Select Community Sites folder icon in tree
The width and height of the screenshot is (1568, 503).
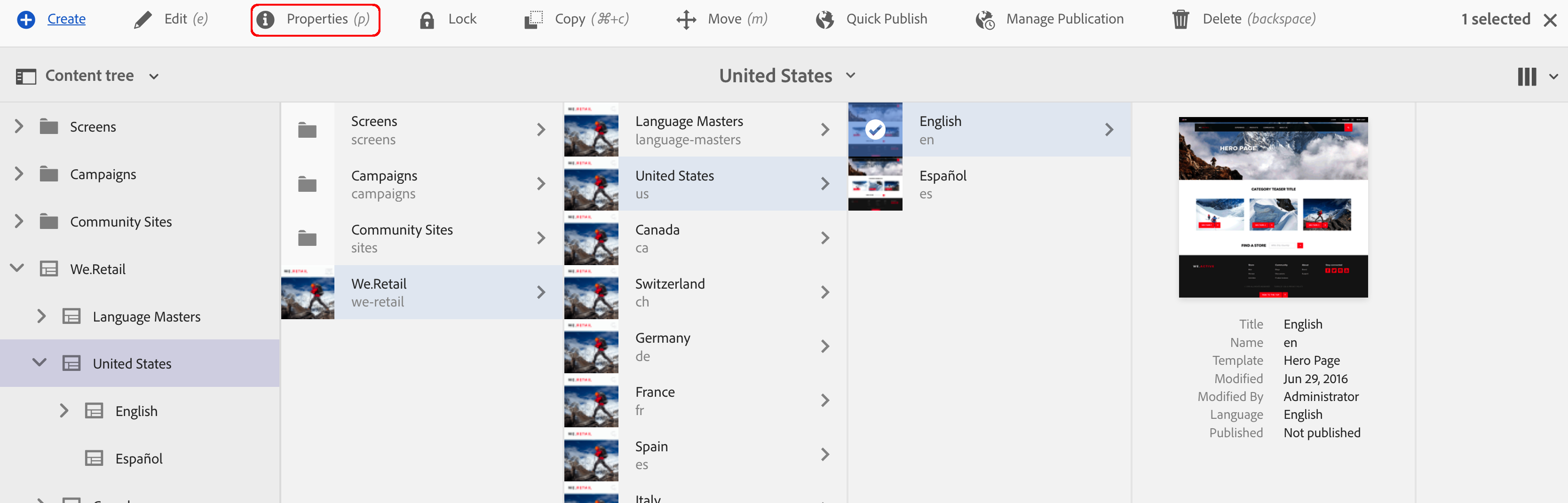[49, 221]
